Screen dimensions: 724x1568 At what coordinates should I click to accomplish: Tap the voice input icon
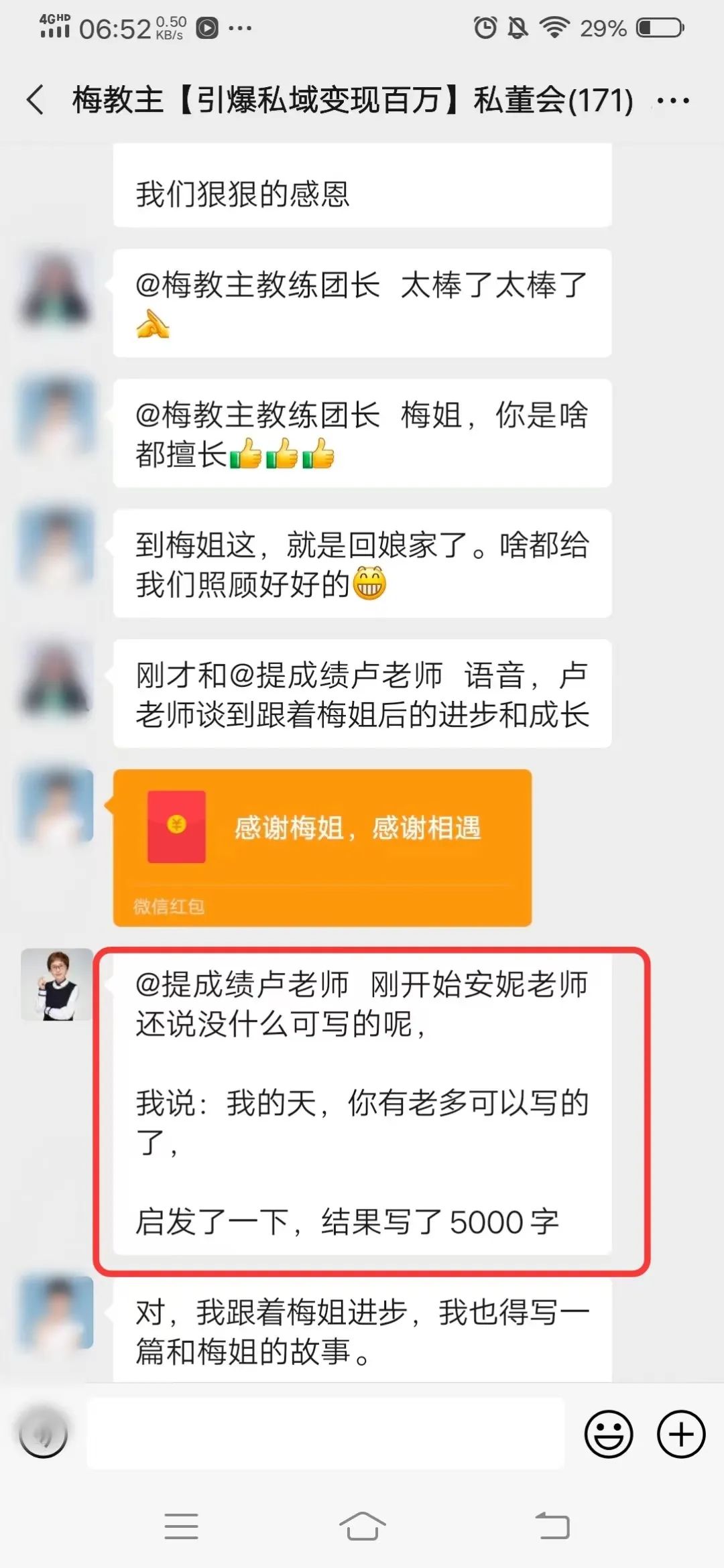pos(44,1434)
